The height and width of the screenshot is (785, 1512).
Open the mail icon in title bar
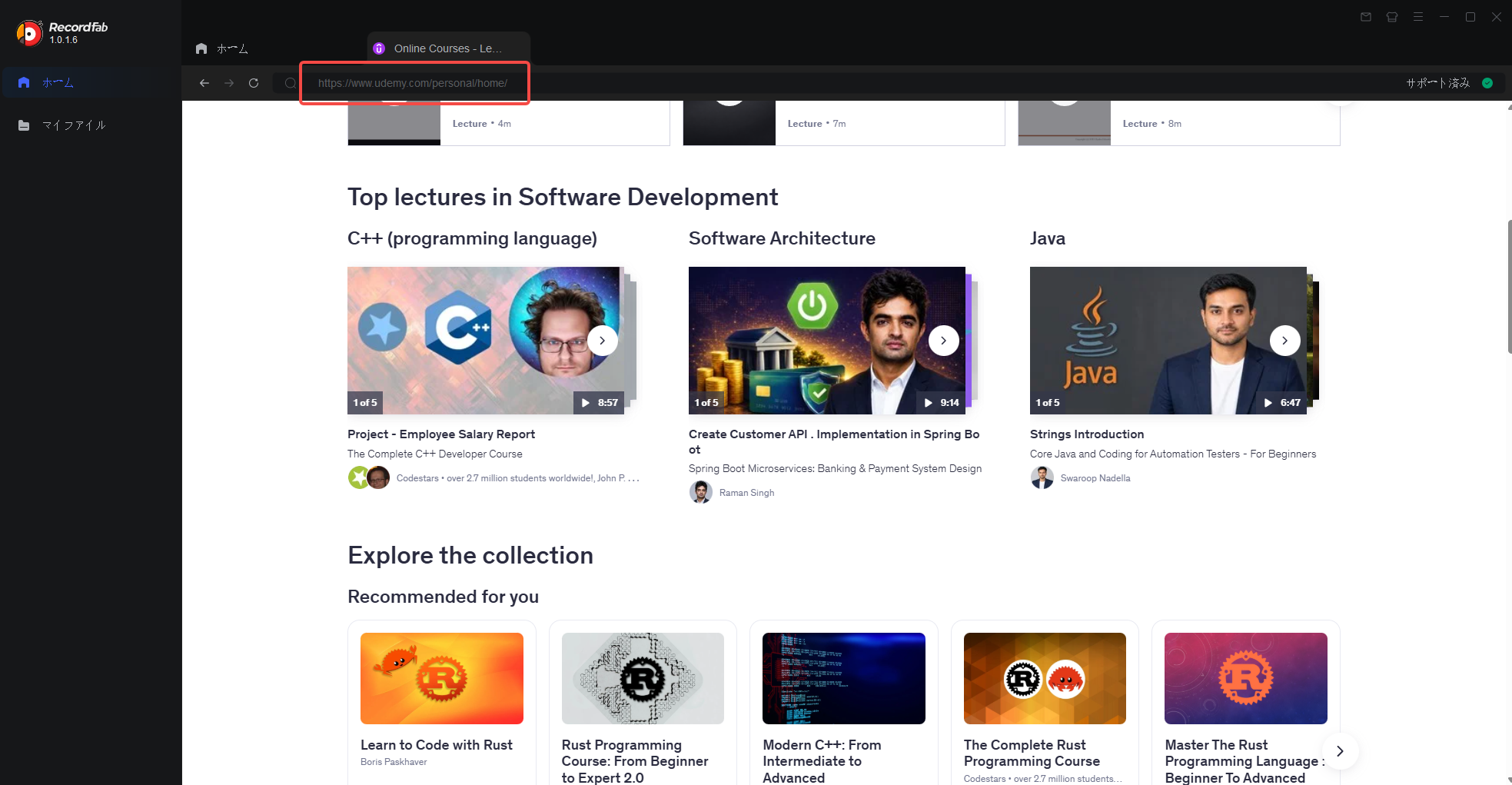coord(1366,17)
